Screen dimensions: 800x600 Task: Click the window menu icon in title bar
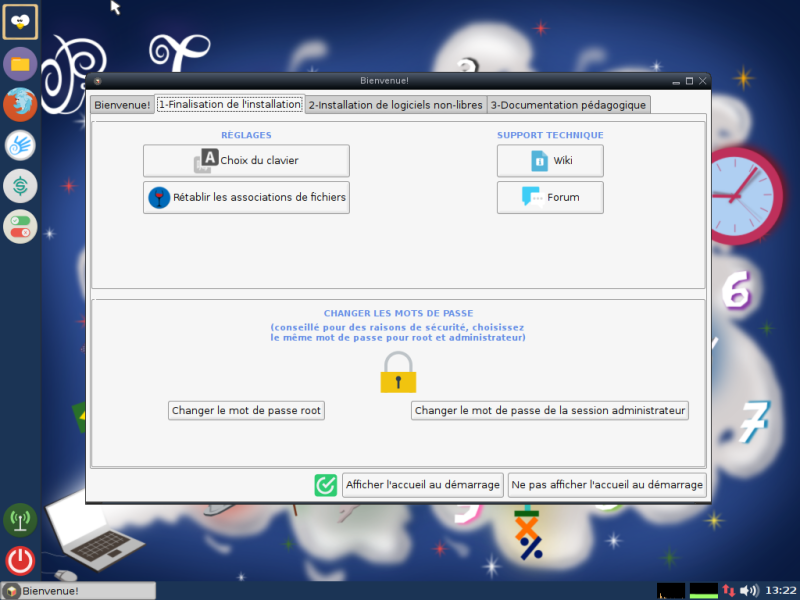[x=97, y=81]
